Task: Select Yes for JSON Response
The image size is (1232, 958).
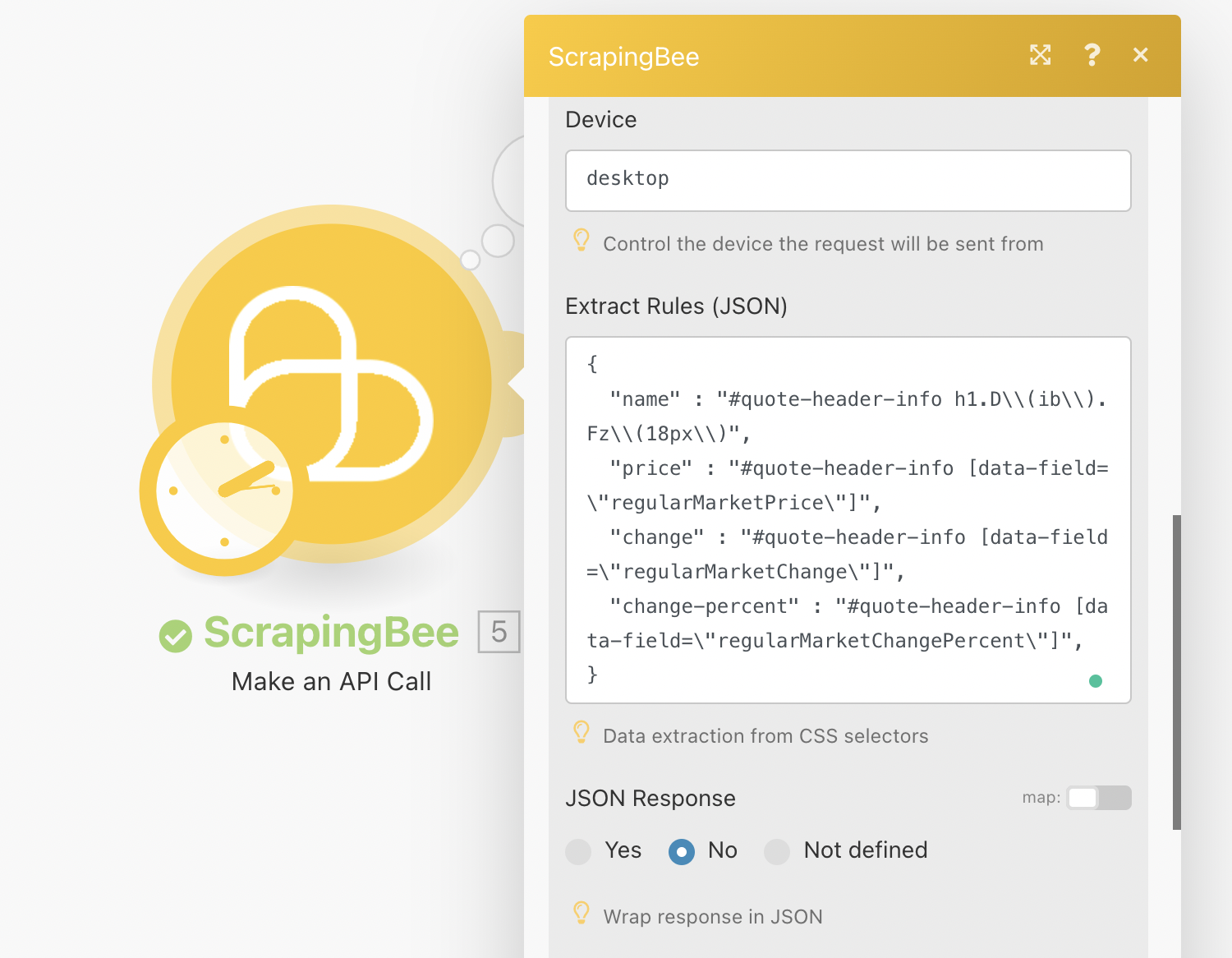Action: pos(579,851)
